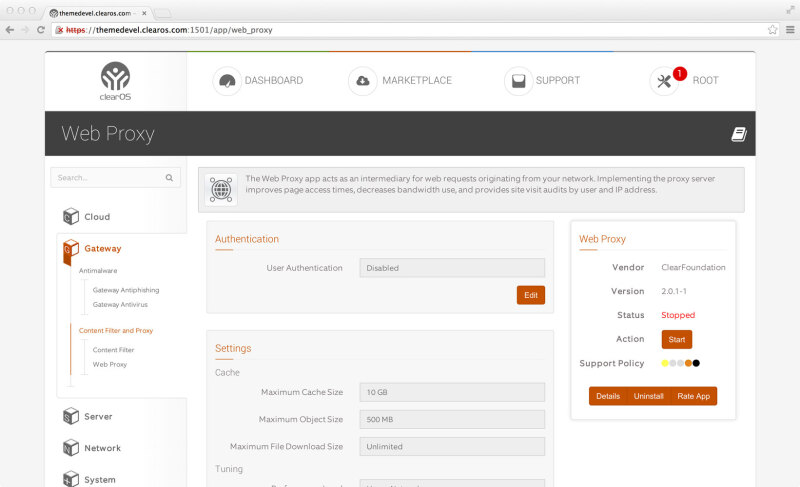
Task: Select Antimalware subcategory
Action: point(98,271)
